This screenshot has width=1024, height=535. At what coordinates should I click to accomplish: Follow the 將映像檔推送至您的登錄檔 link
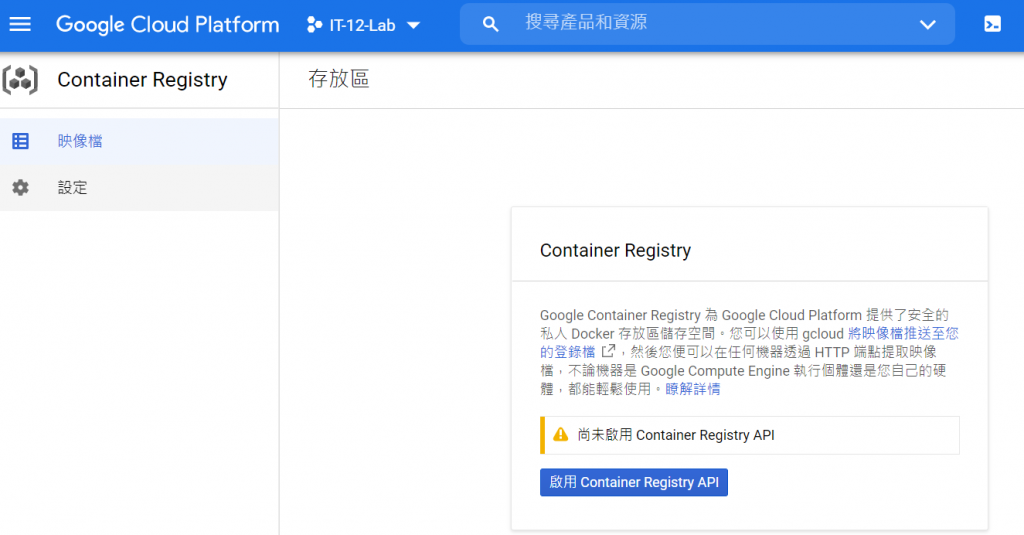[x=903, y=333]
